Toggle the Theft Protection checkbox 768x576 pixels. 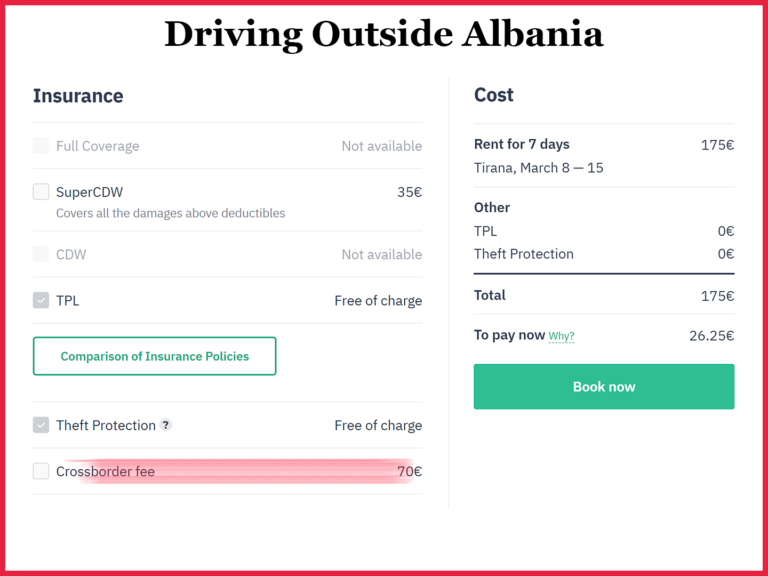coord(41,425)
